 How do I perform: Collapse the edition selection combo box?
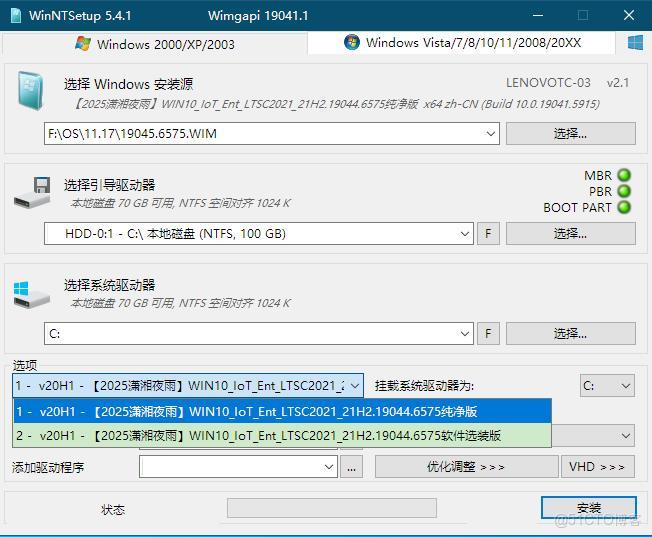pyautogui.click(x=355, y=386)
